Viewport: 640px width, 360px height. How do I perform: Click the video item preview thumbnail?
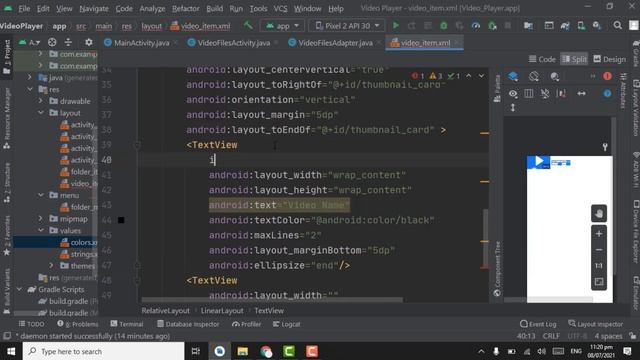click(x=538, y=162)
